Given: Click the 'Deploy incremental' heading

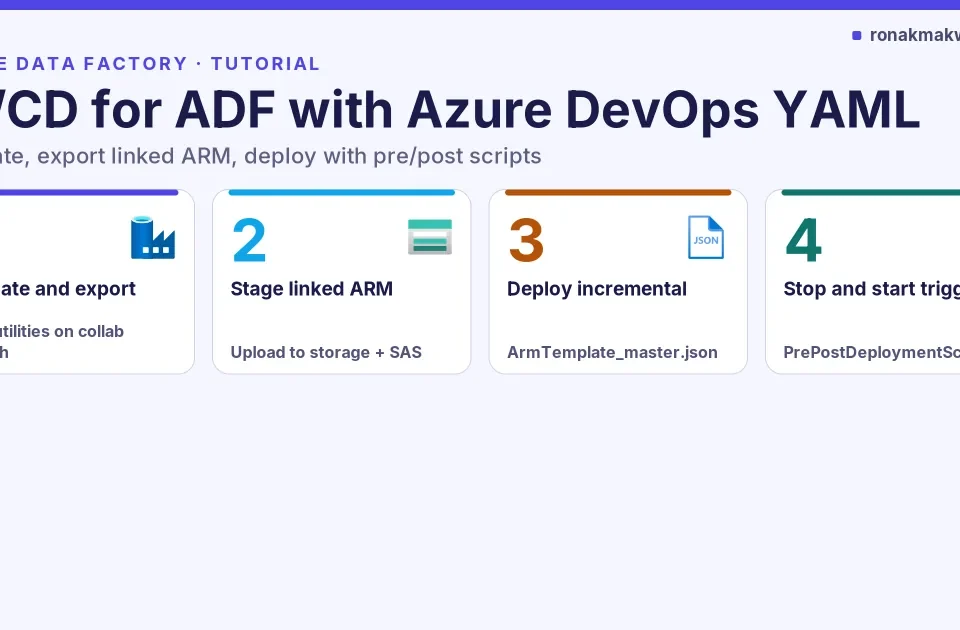Looking at the screenshot, I should tap(597, 288).
